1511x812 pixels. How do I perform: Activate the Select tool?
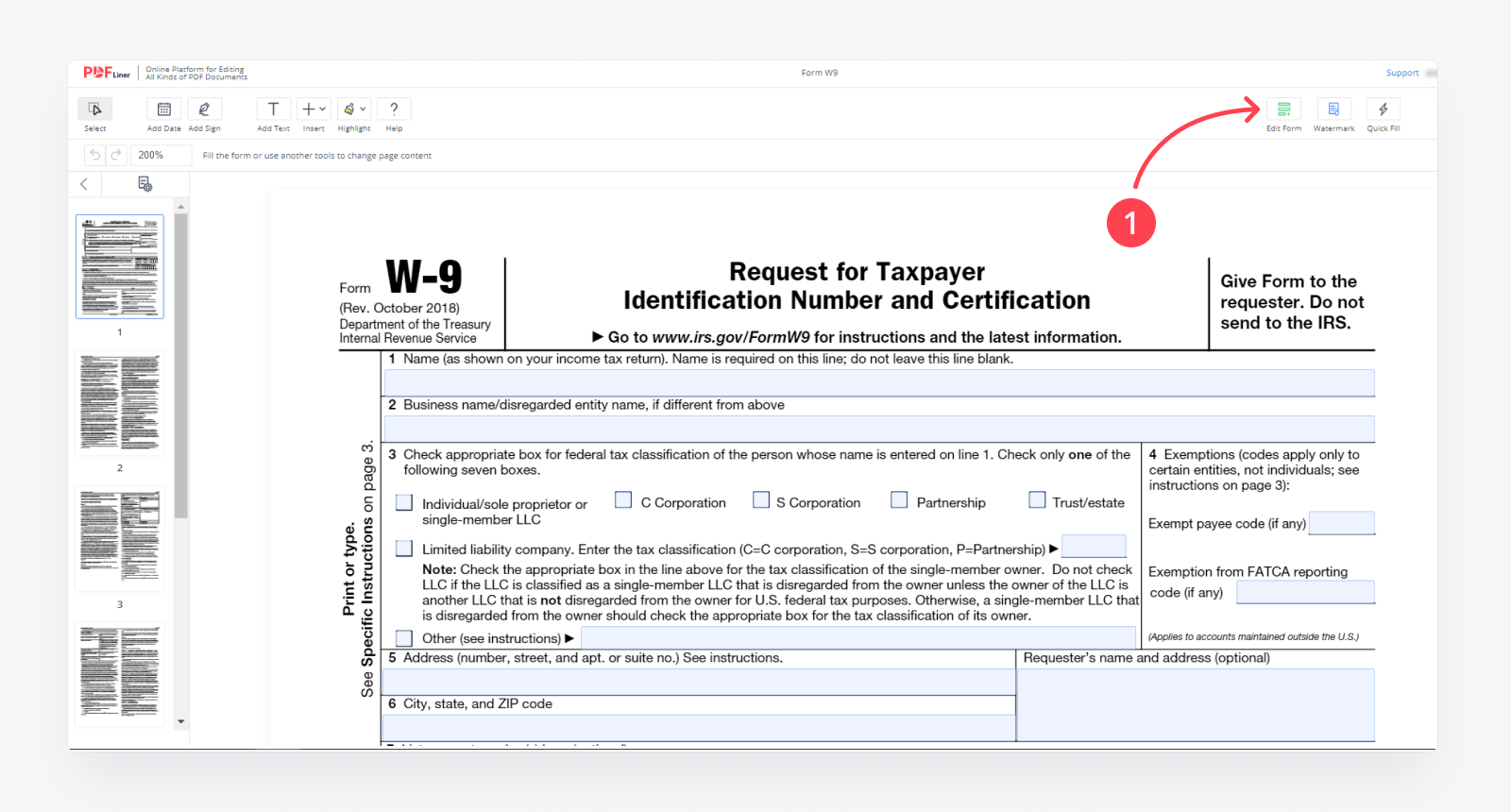pyautogui.click(x=94, y=110)
